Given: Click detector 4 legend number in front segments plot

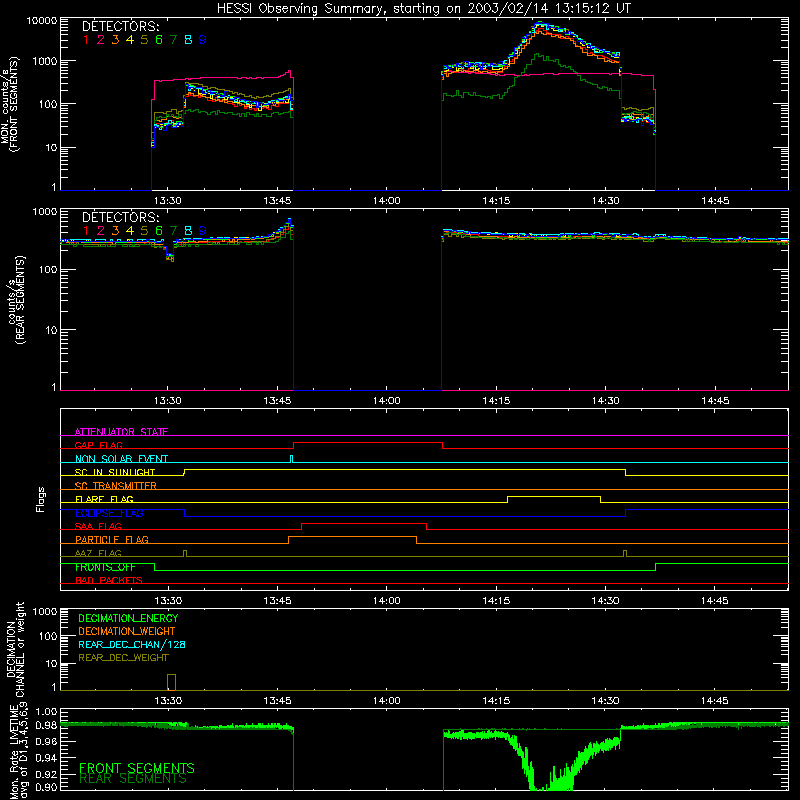Looking at the screenshot, I should [x=130, y=40].
